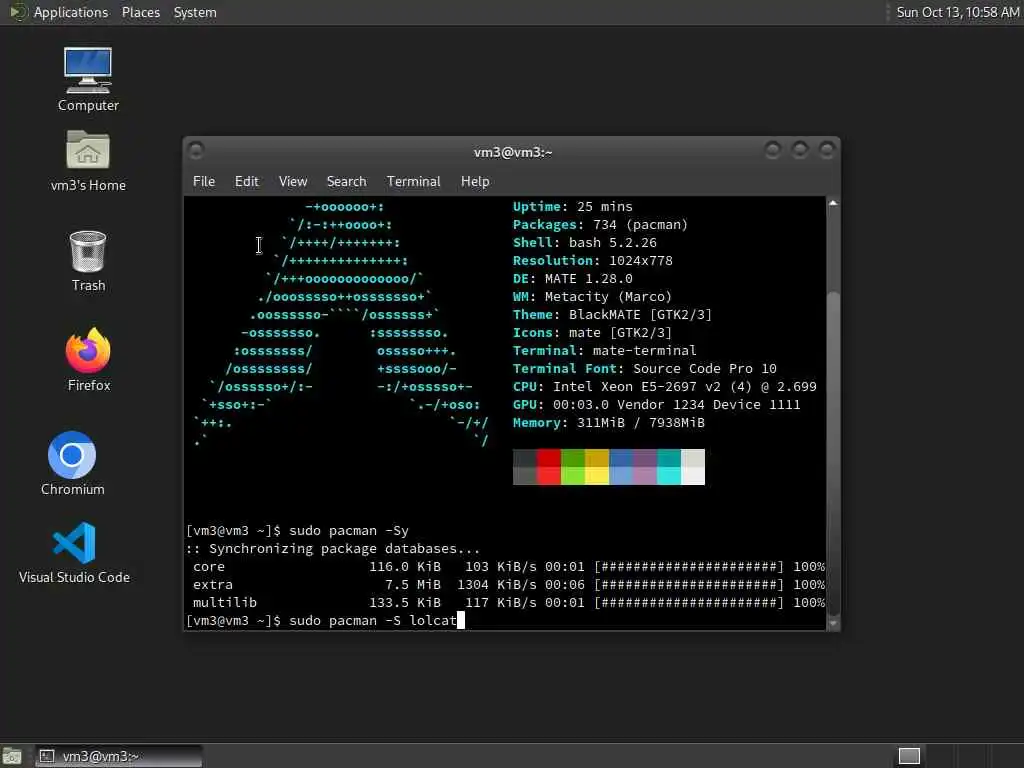Screen dimensions: 1024x768
Task: Click the 'Synchronizing package databases...' line
Action: pyautogui.click(x=333, y=549)
